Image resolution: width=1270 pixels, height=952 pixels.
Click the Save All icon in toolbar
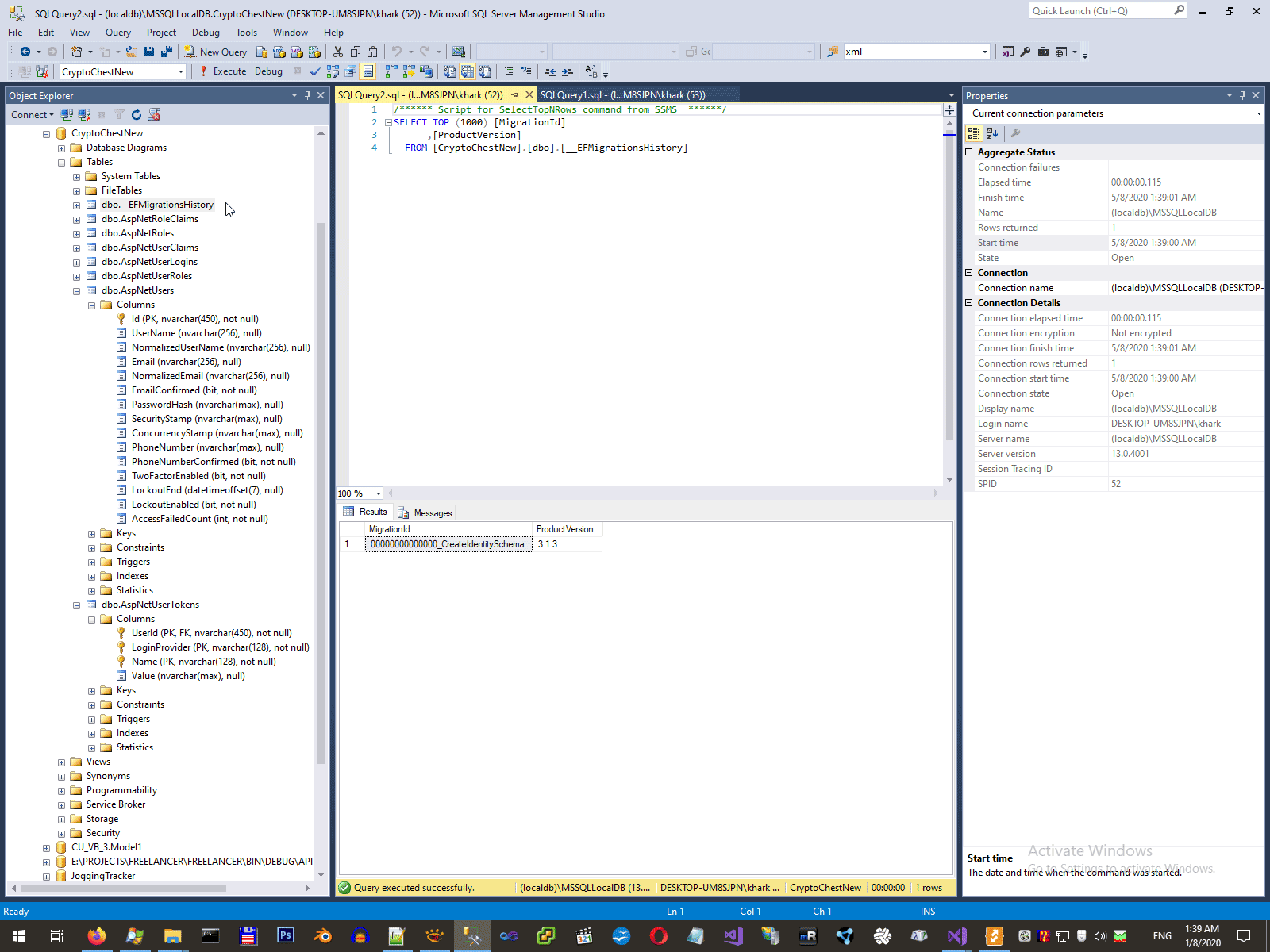(x=167, y=52)
